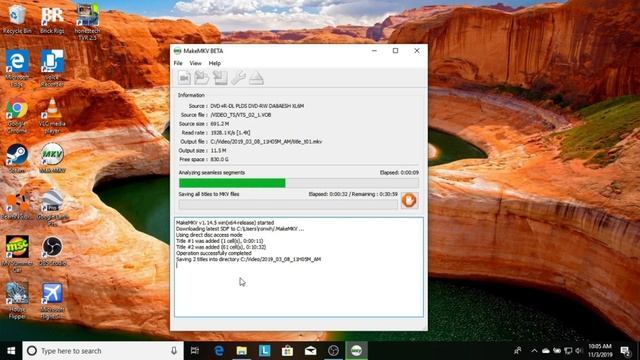Click the Open files toolbar icon in MakeMKV
This screenshot has width=640, height=360.
tap(184, 78)
